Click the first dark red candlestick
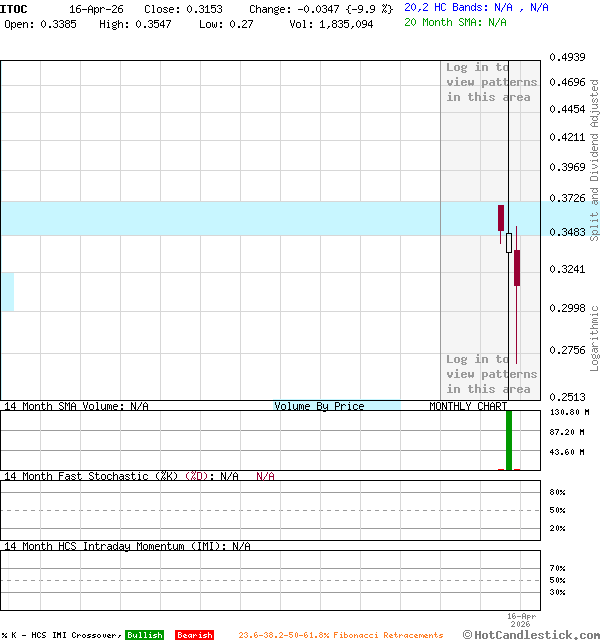 [501, 218]
